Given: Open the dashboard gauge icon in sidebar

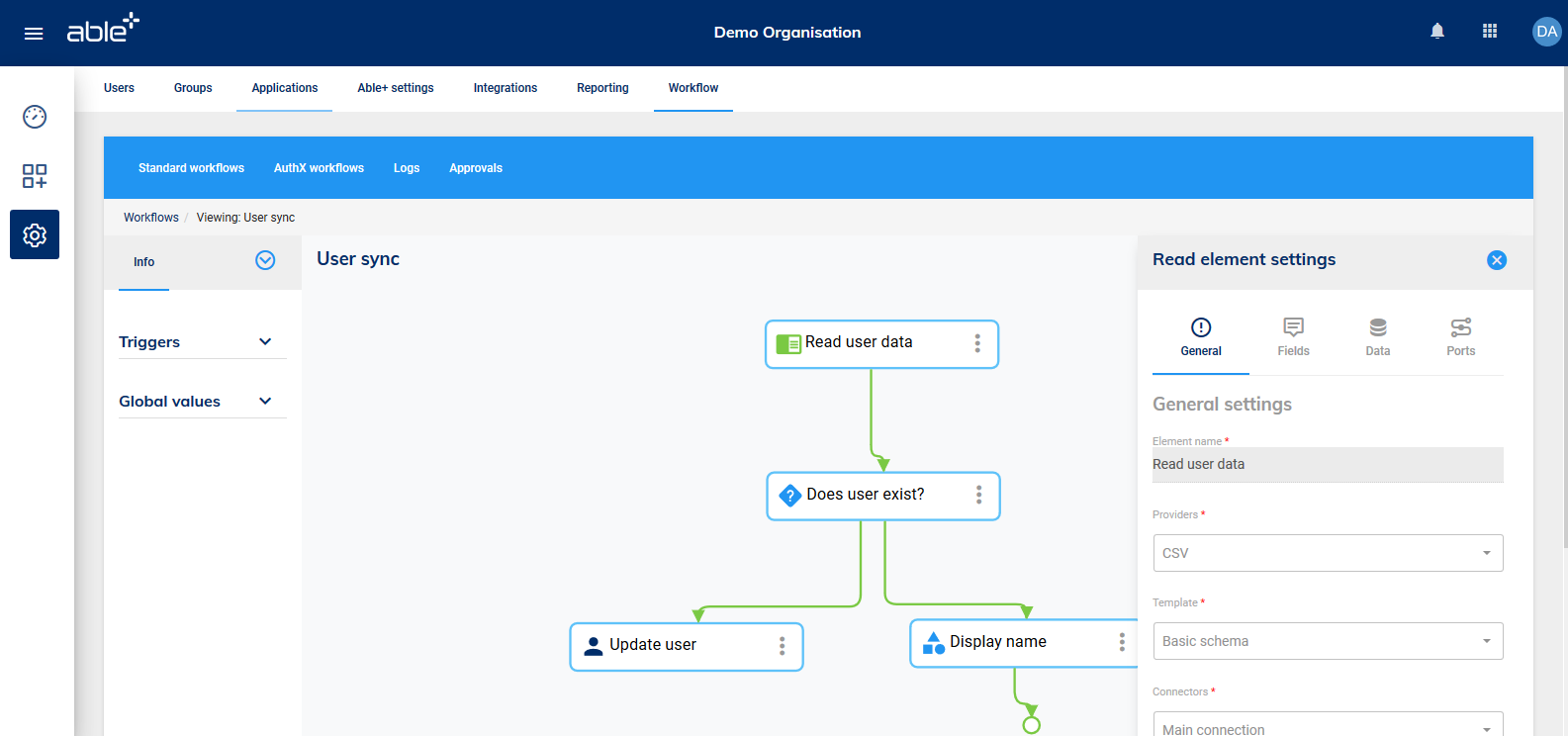Looking at the screenshot, I should (x=35, y=117).
